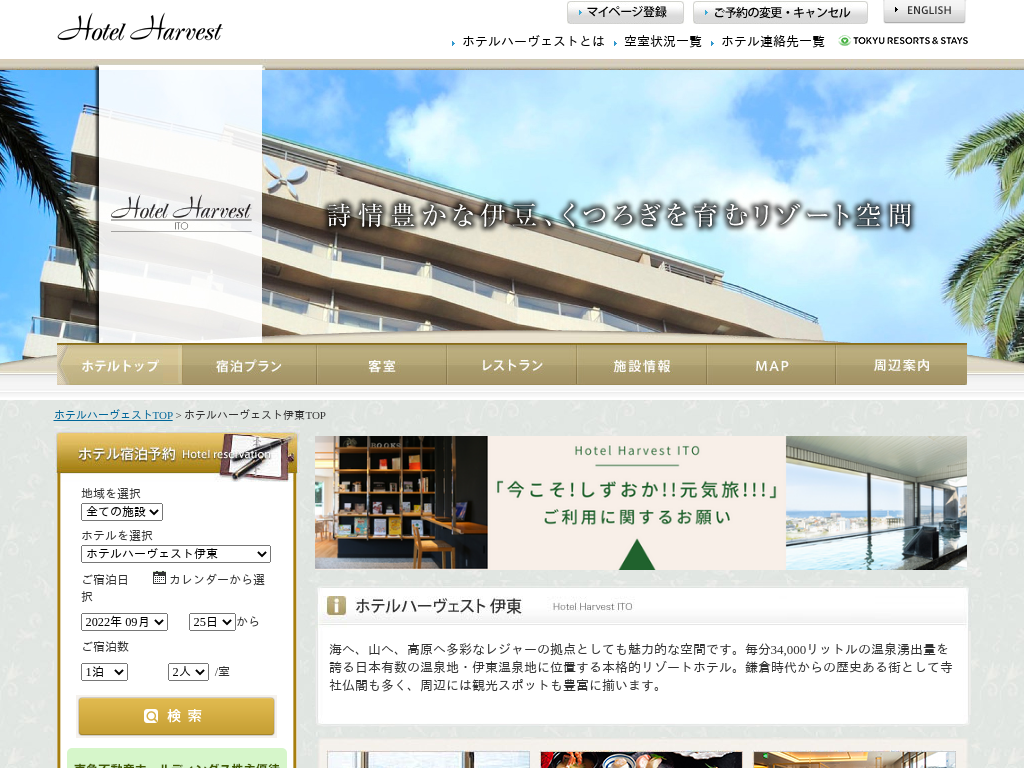Image resolution: width=1024 pixels, height=768 pixels.
Task: Click the ホテルハーヴェストTOP breadcrumb link
Action: coord(114,415)
